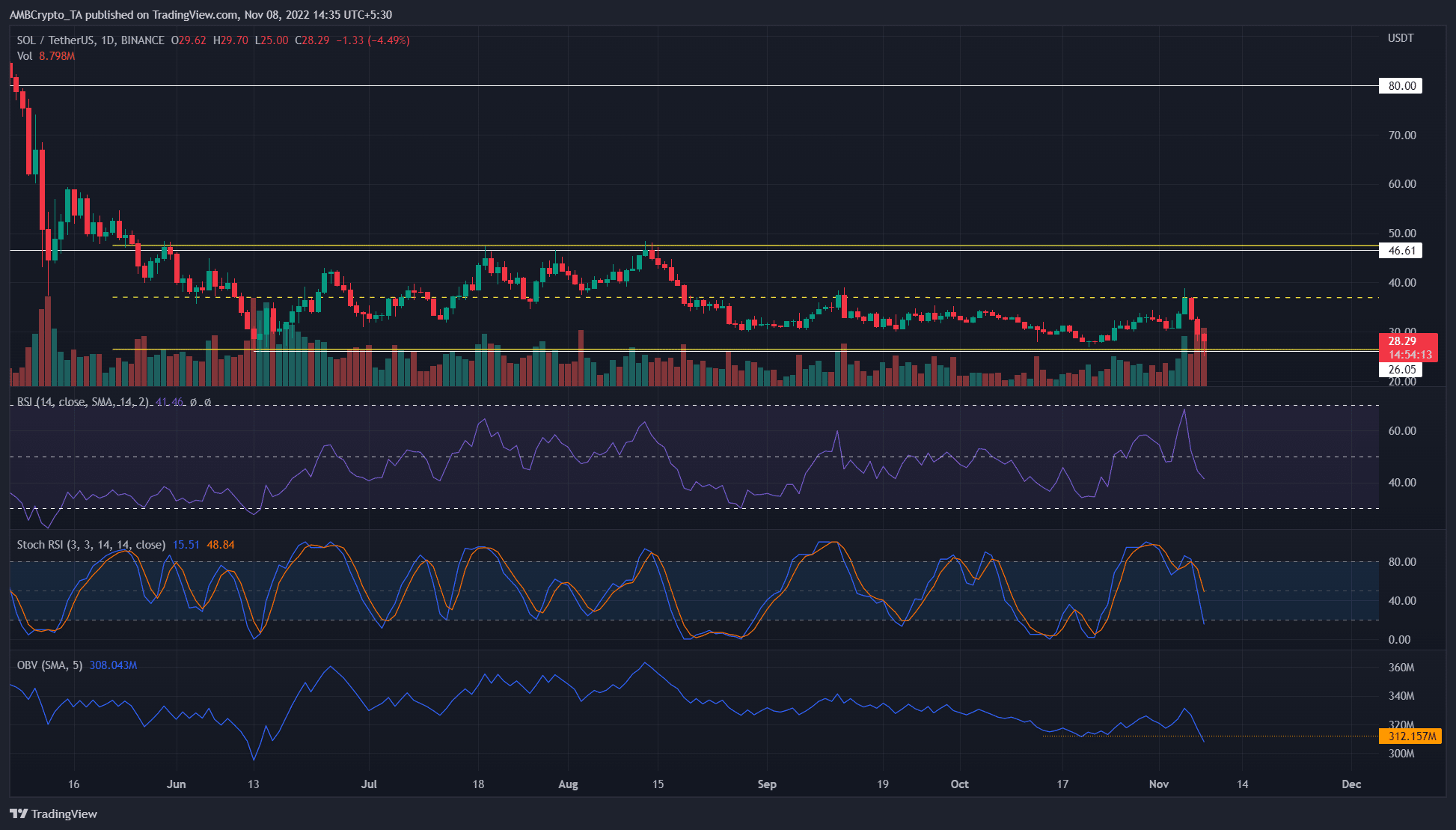Click the Oct date on time axis
The width and height of the screenshot is (1456, 830).
click(x=959, y=784)
